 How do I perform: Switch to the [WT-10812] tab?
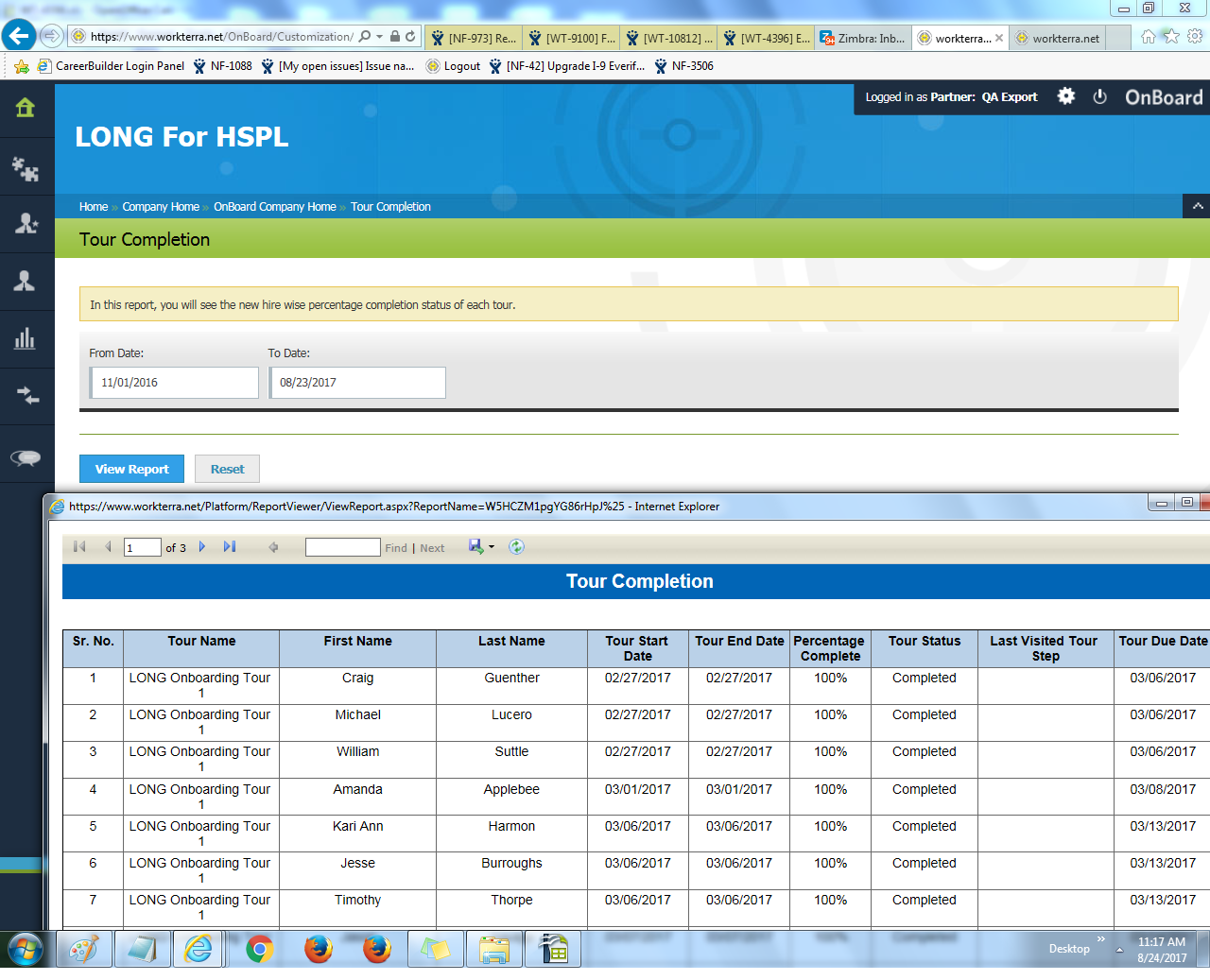[x=668, y=38]
